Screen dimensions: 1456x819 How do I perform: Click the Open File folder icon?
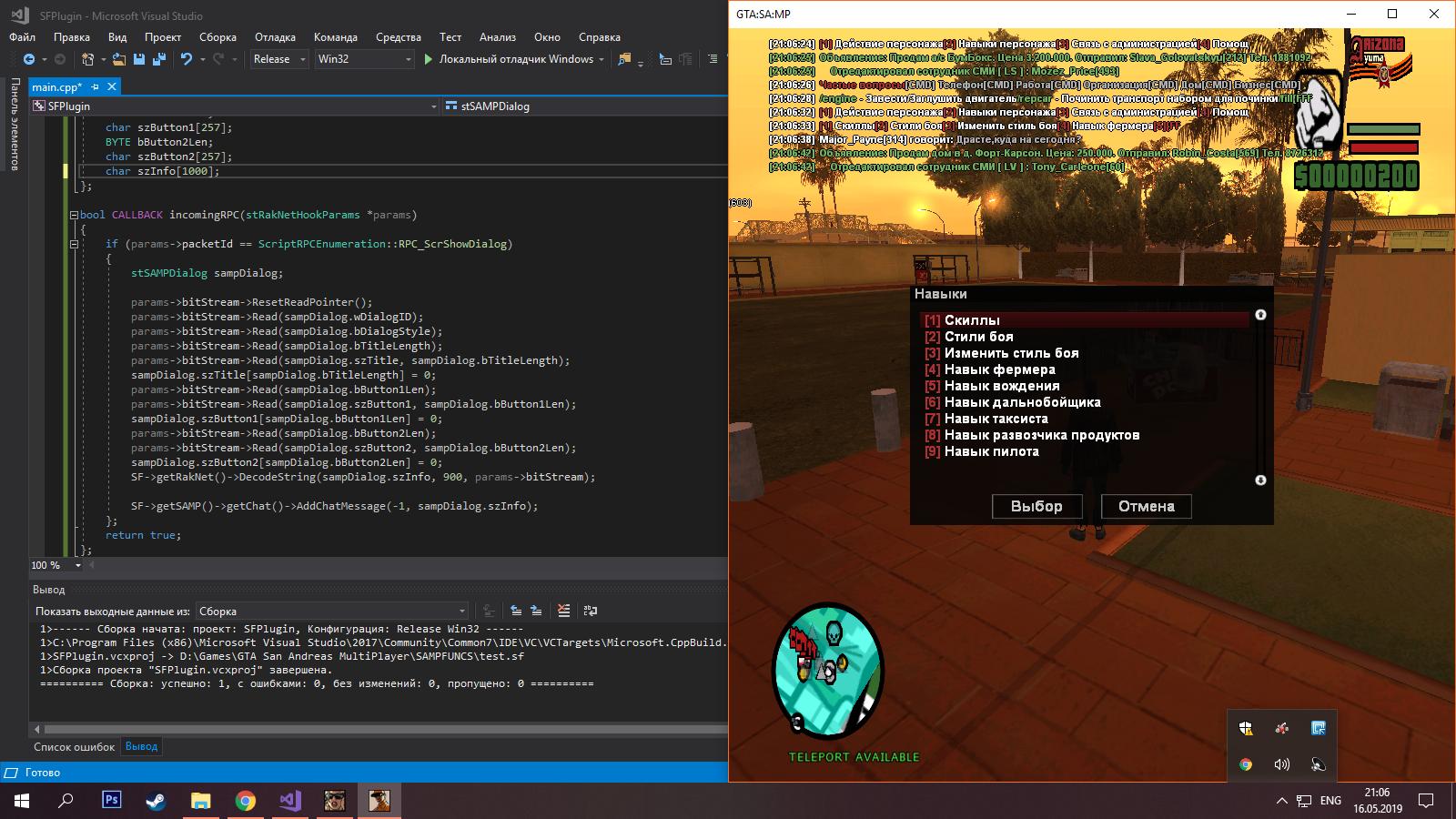click(119, 59)
